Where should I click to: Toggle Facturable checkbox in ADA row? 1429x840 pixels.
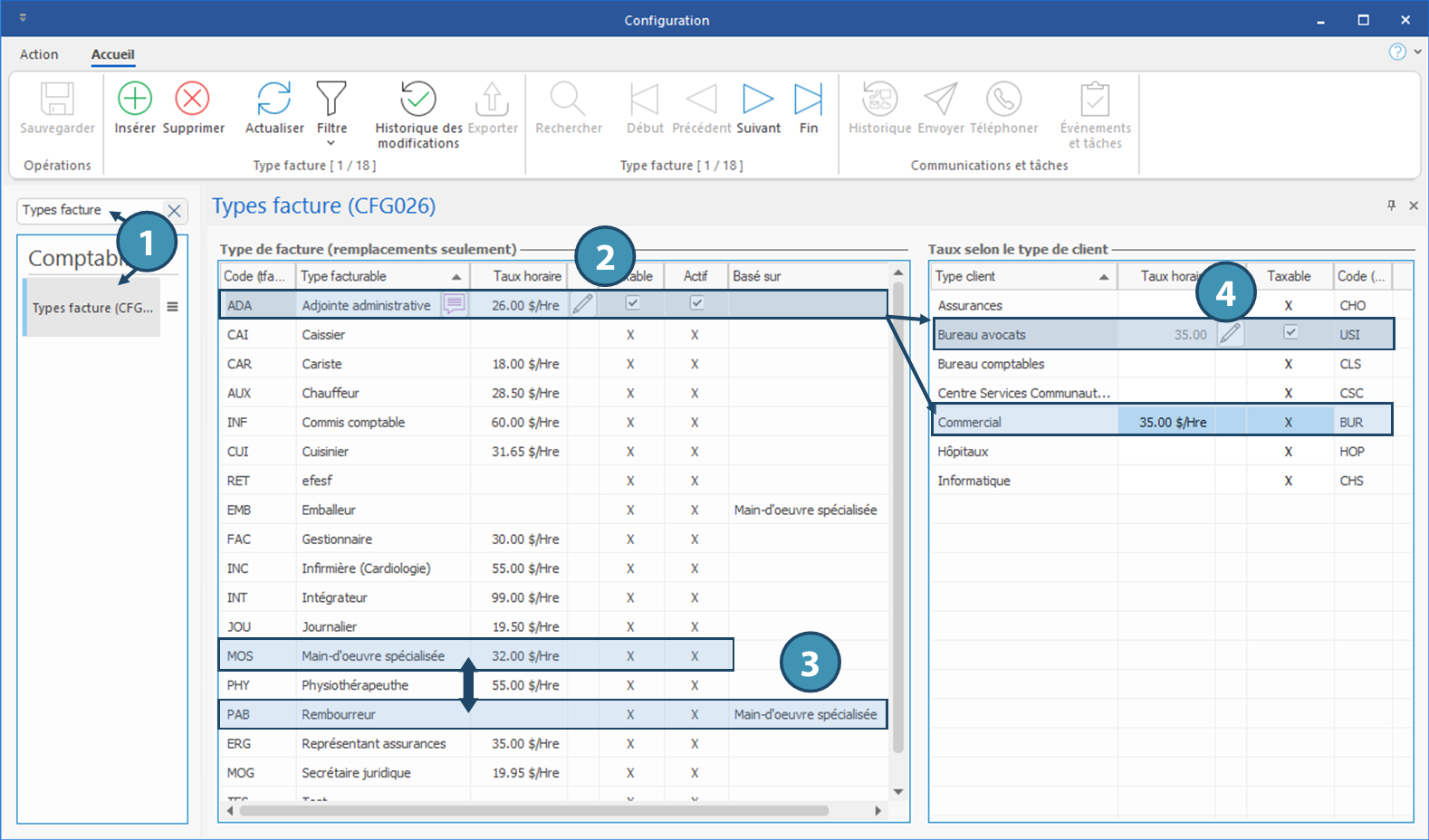[x=632, y=304]
